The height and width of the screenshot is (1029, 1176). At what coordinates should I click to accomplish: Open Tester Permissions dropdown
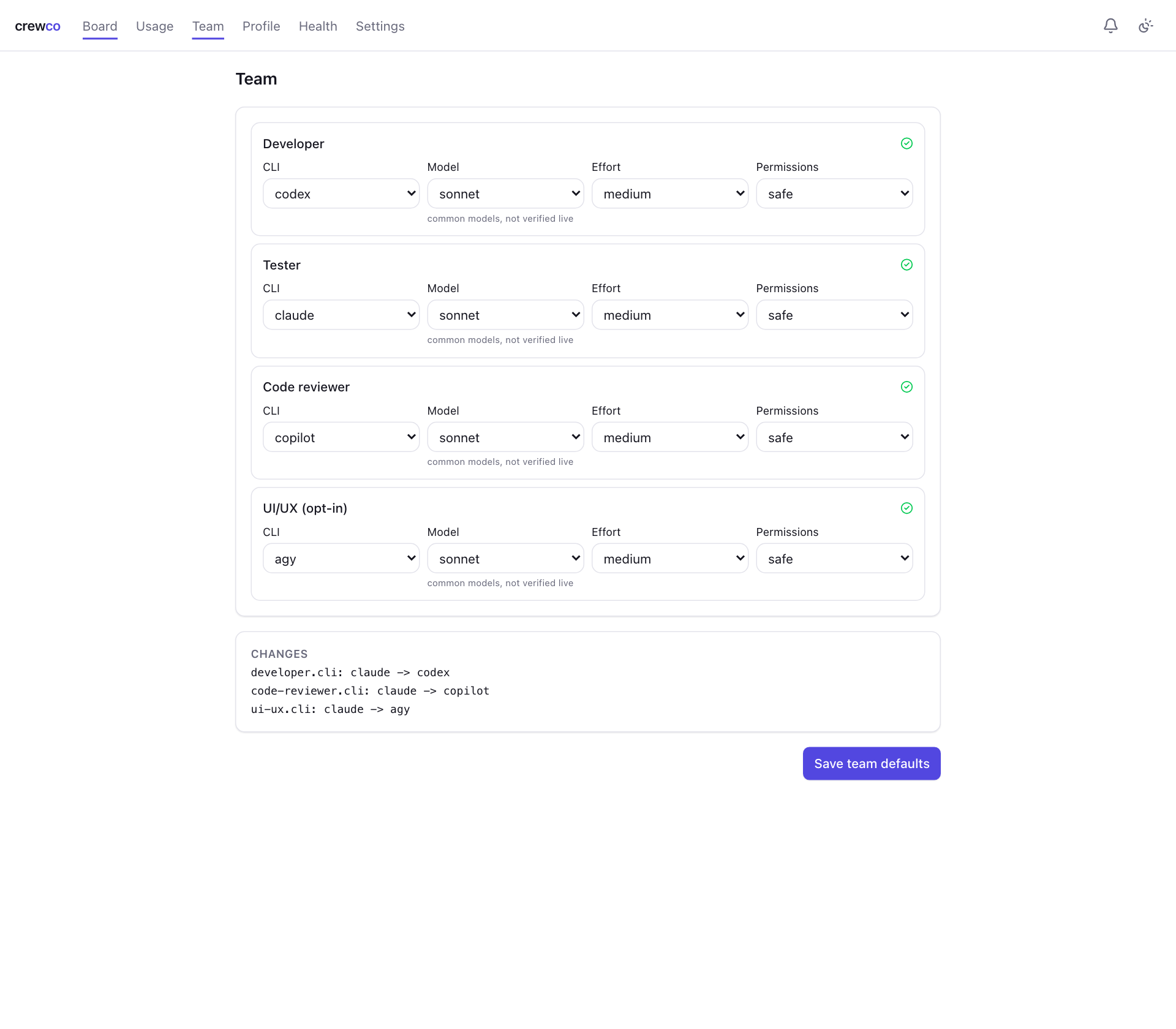point(834,315)
